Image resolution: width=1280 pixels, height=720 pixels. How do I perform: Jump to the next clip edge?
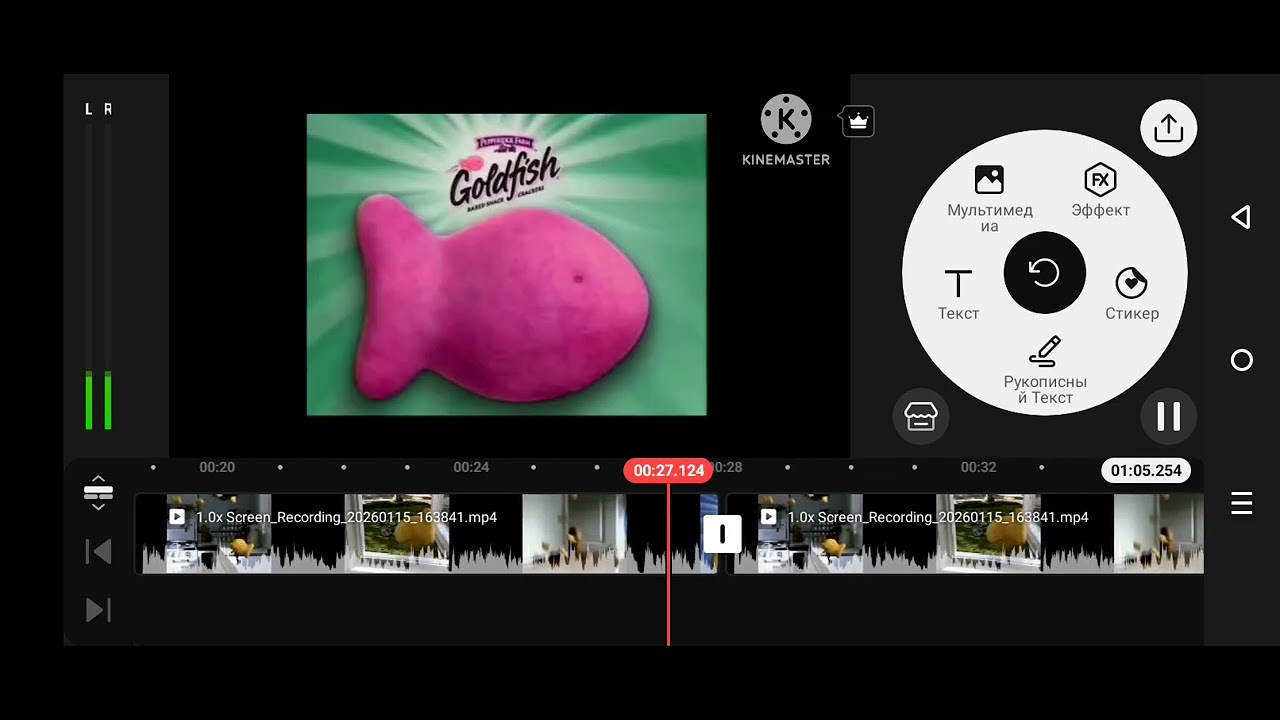tap(98, 610)
